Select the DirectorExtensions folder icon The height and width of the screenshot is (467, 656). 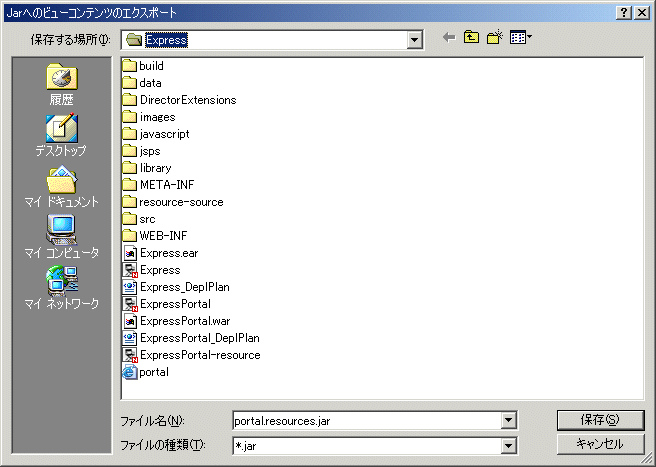[130, 100]
